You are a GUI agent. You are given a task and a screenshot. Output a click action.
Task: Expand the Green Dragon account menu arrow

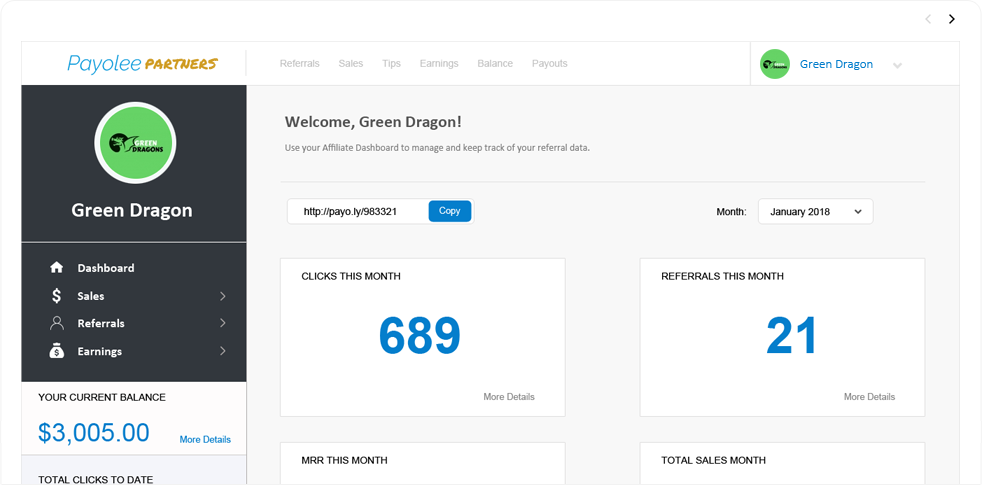point(897,66)
